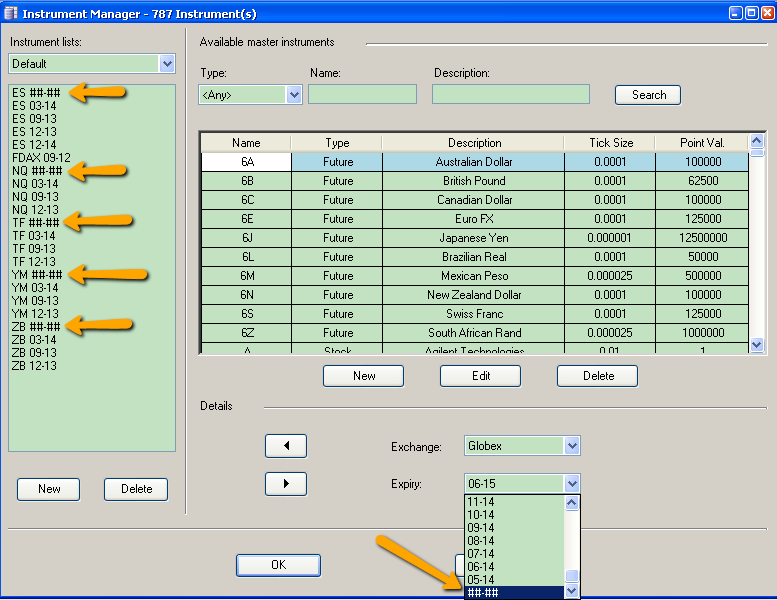Select the 6A Australian Dollar row
The width and height of the screenshot is (777, 600).
pos(475,162)
